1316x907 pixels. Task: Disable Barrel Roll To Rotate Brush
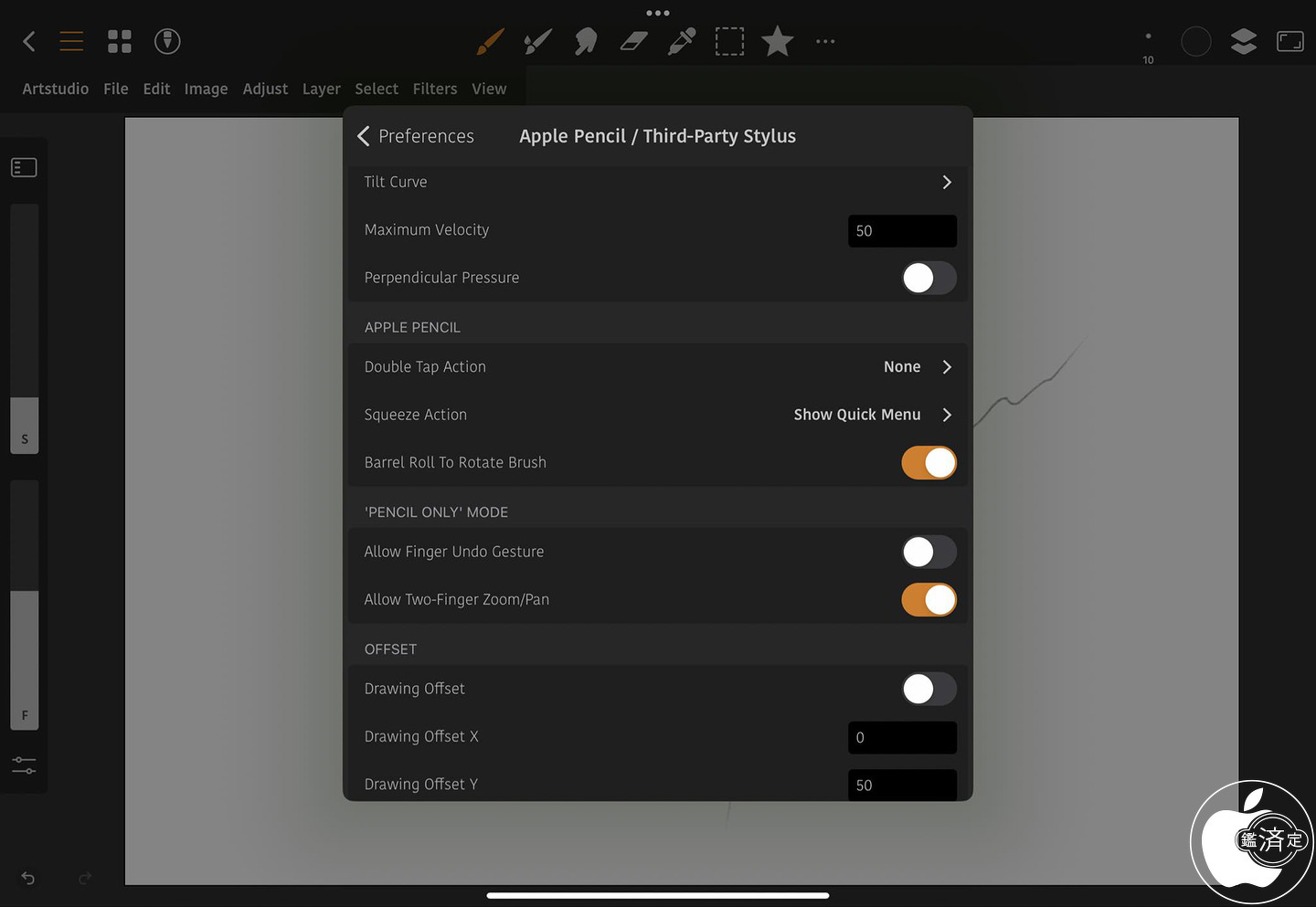click(929, 463)
